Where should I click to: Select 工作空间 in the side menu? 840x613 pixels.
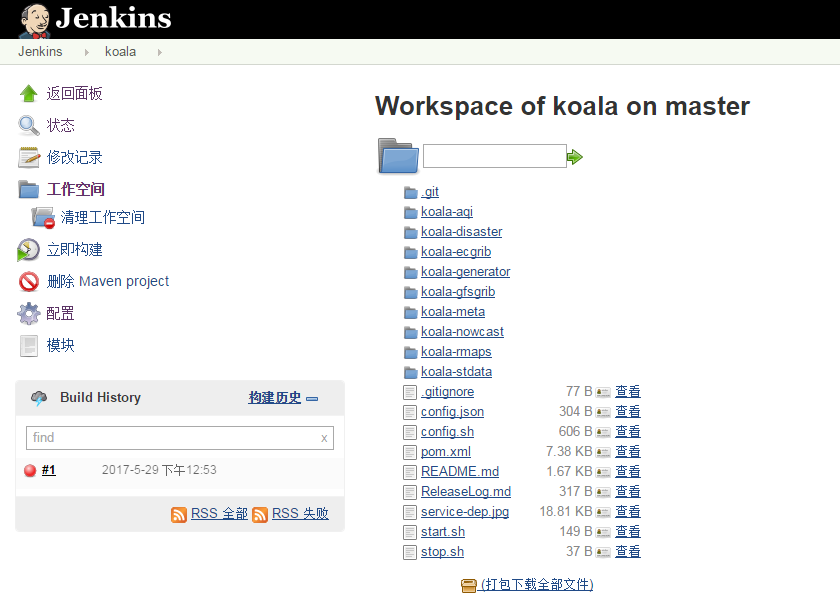tap(76, 189)
